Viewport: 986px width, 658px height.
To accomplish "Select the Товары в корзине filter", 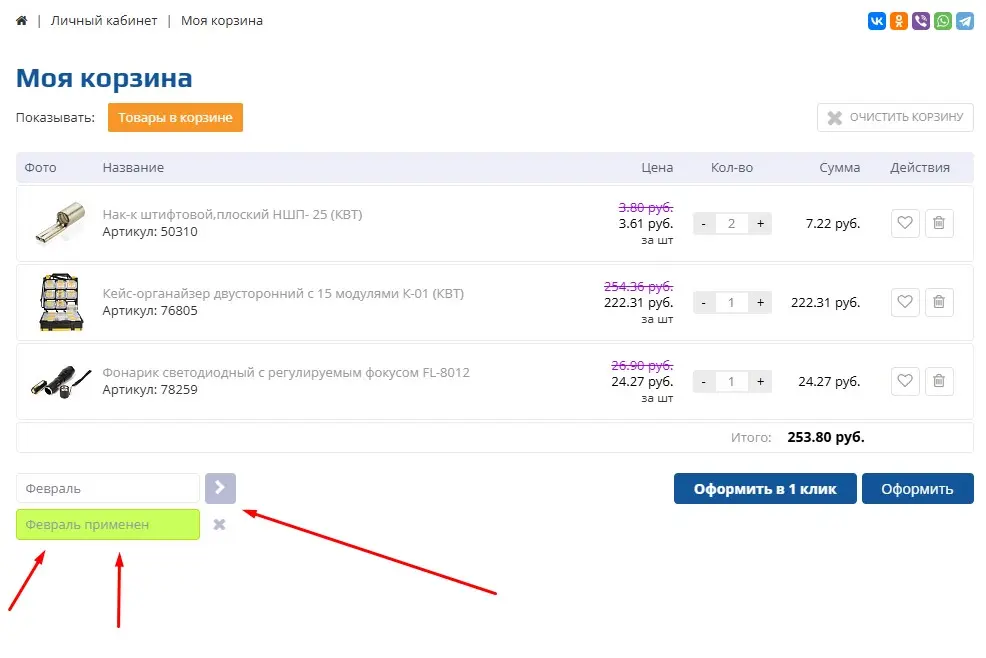I will click(175, 118).
